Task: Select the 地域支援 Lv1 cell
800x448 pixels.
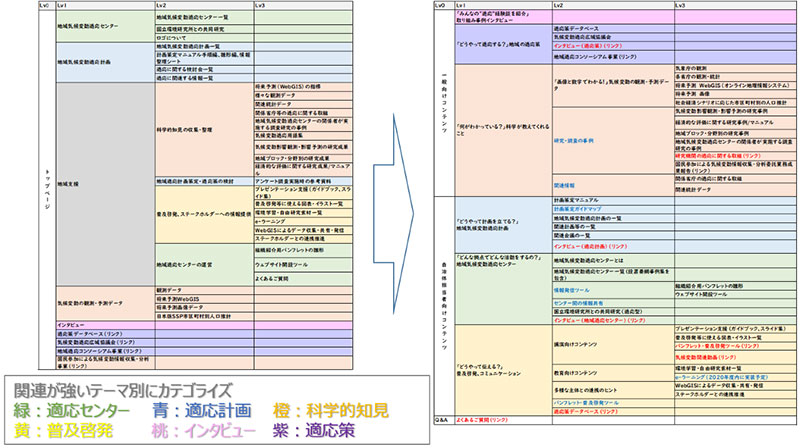Action: [x=70, y=183]
